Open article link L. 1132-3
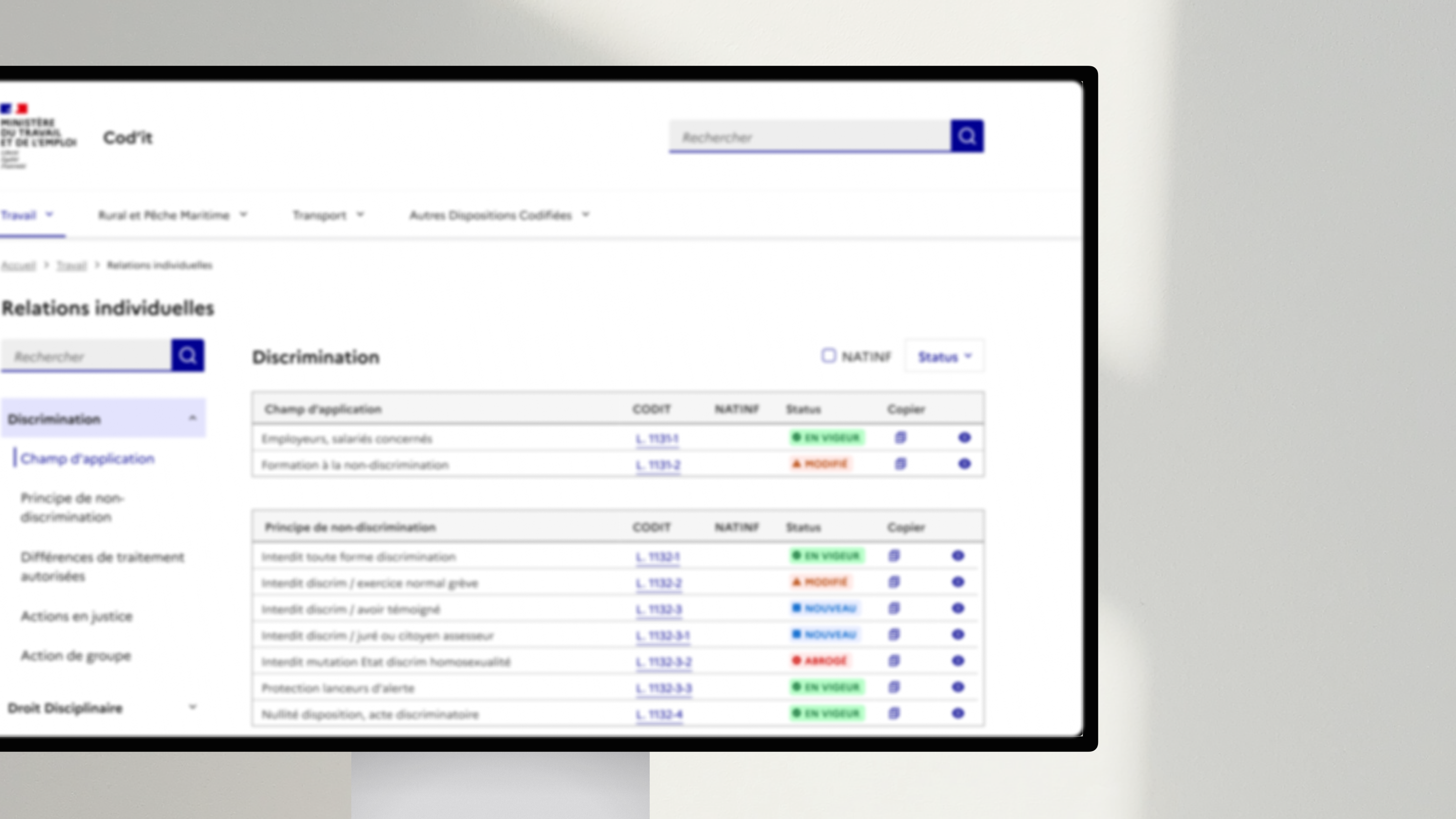The width and height of the screenshot is (1456, 819). click(659, 609)
